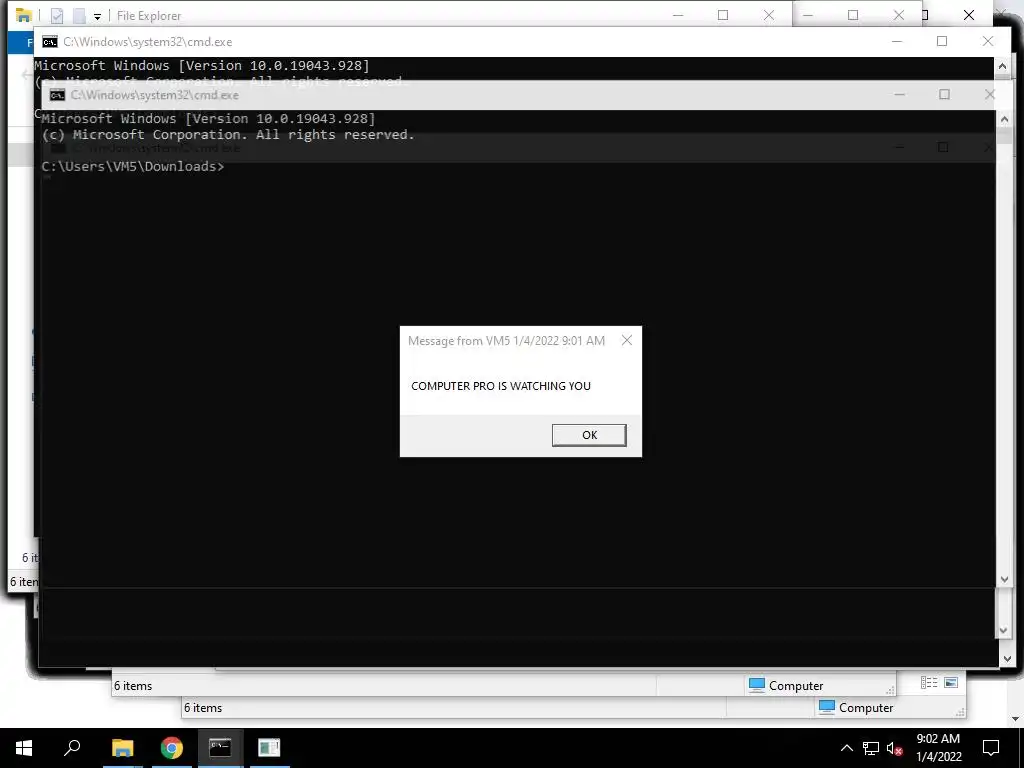The width and height of the screenshot is (1024, 768).
Task: Click the muted volume tray icon
Action: pyautogui.click(x=894, y=748)
